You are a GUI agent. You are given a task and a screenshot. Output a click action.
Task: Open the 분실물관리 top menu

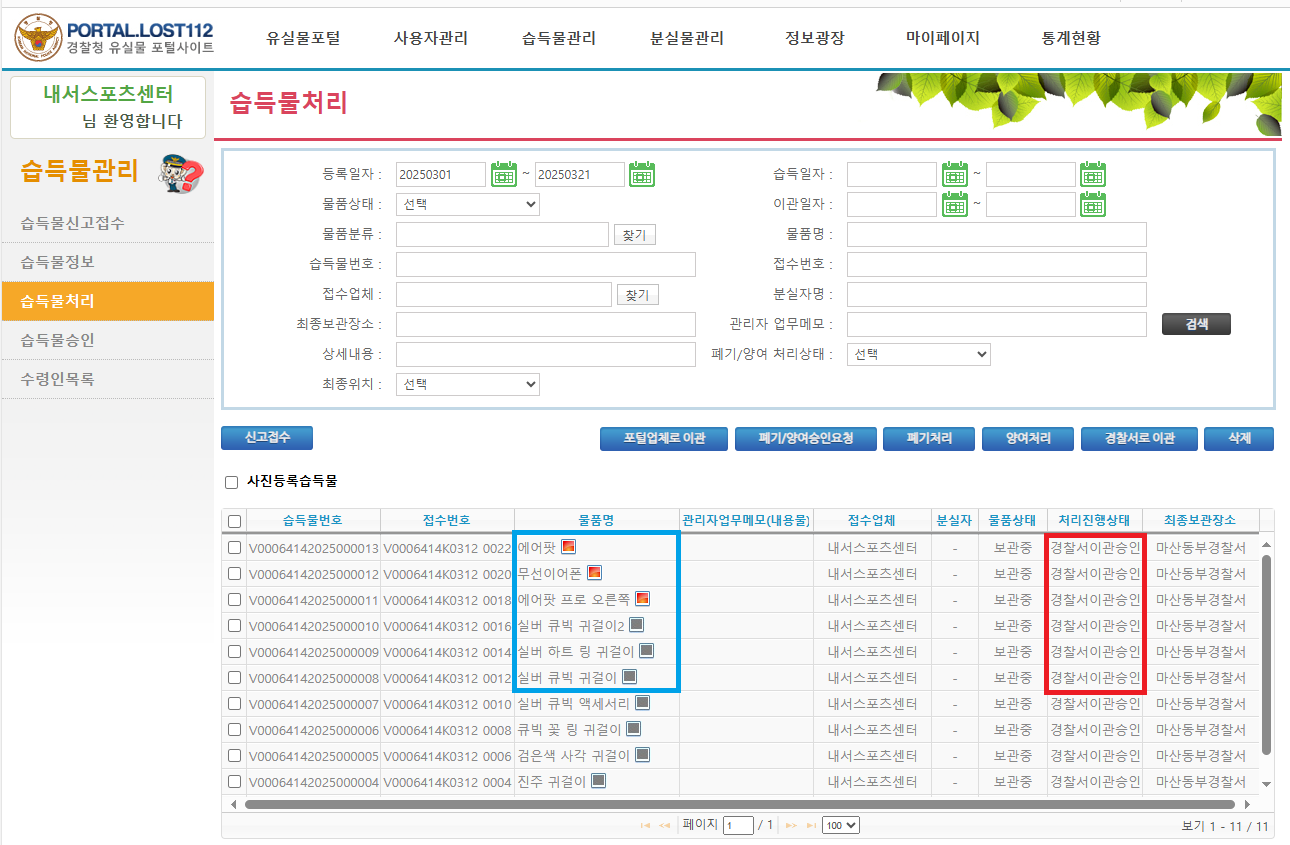(x=686, y=38)
